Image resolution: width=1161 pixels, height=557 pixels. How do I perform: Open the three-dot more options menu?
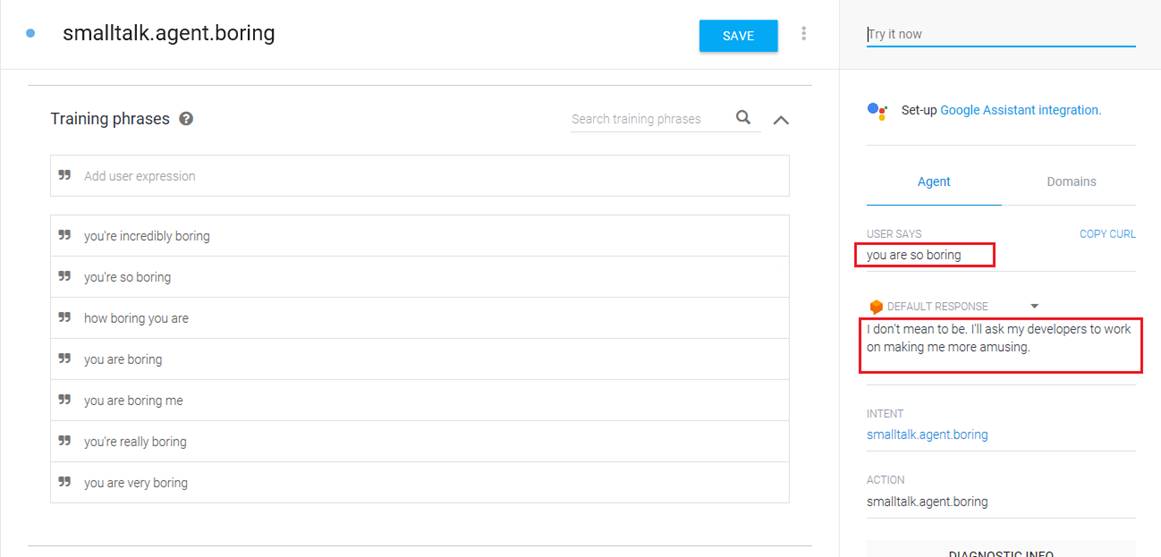tap(803, 34)
